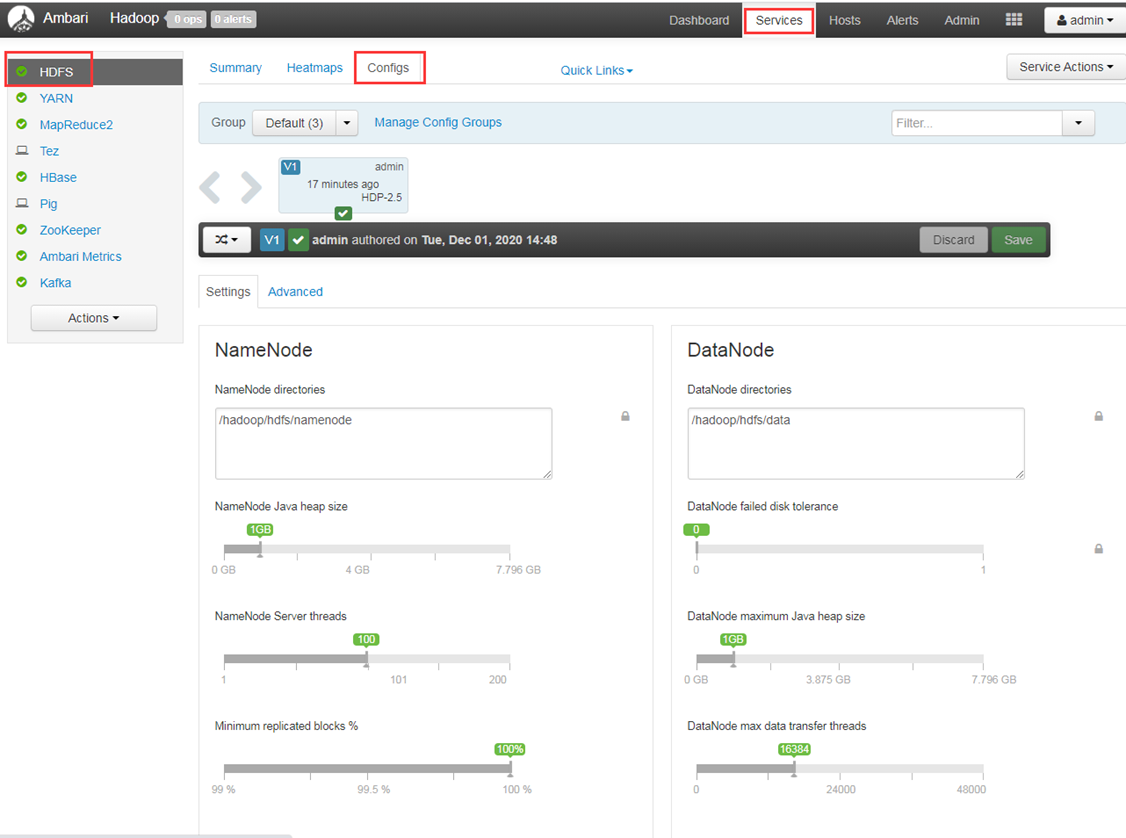
Task: Click the YARN green status icon
Action: coord(22,98)
